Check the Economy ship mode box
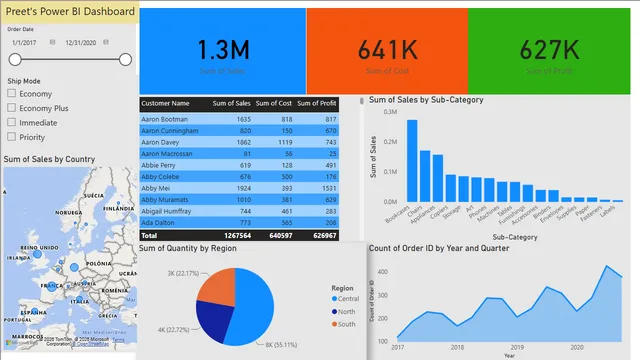 point(11,93)
